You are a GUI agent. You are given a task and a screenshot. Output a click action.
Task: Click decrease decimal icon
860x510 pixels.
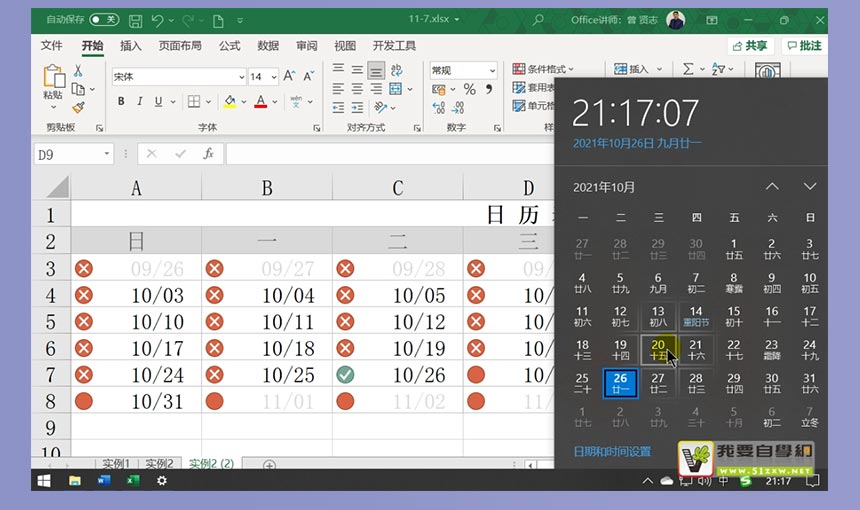click(x=458, y=107)
